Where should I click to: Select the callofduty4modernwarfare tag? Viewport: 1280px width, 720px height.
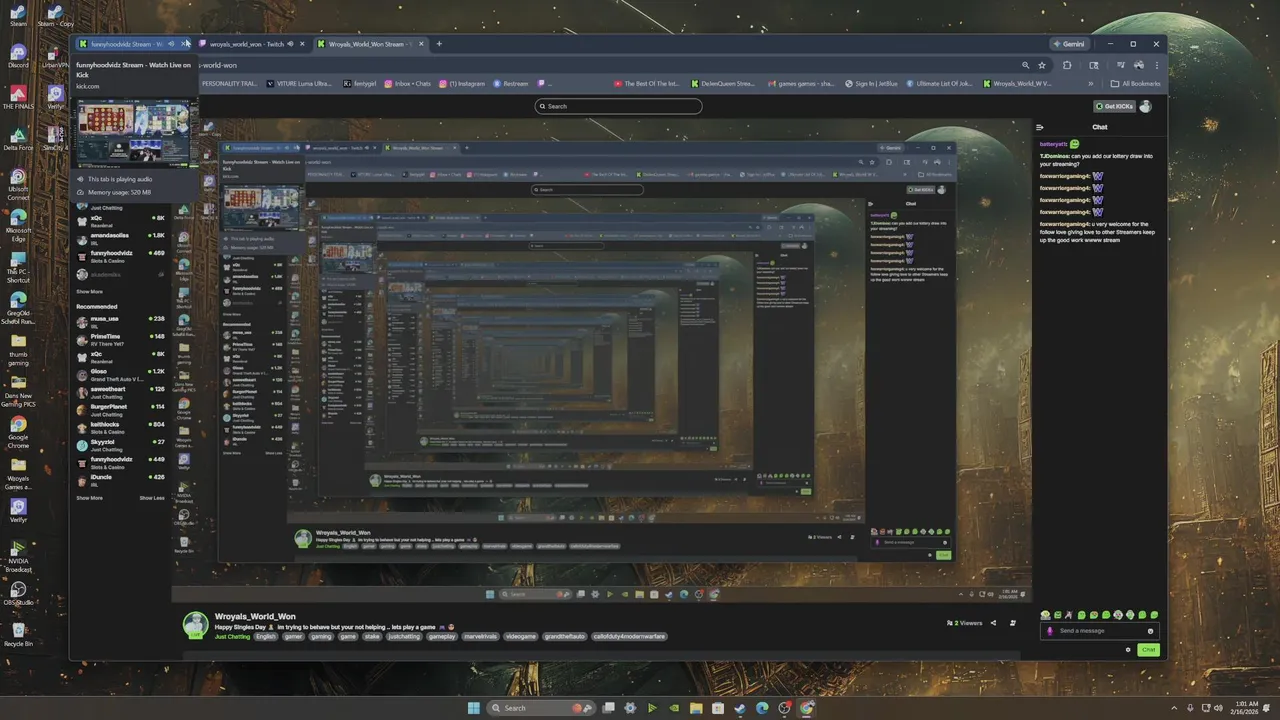[x=629, y=636]
